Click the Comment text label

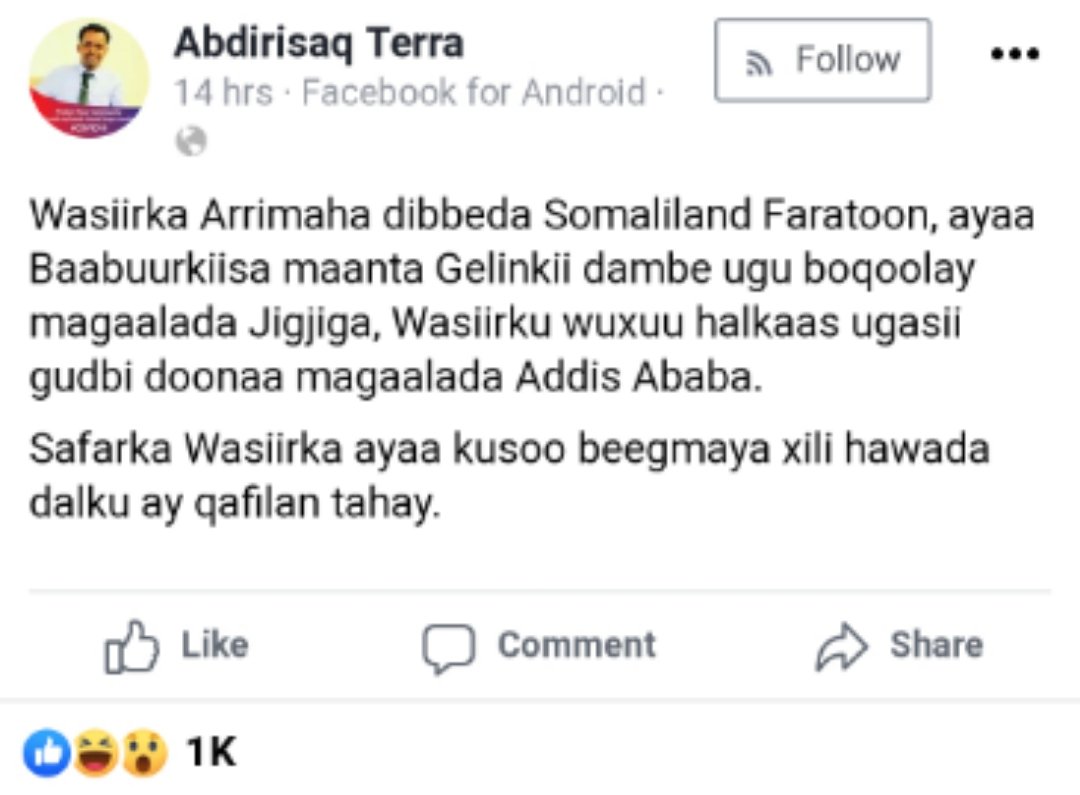577,645
